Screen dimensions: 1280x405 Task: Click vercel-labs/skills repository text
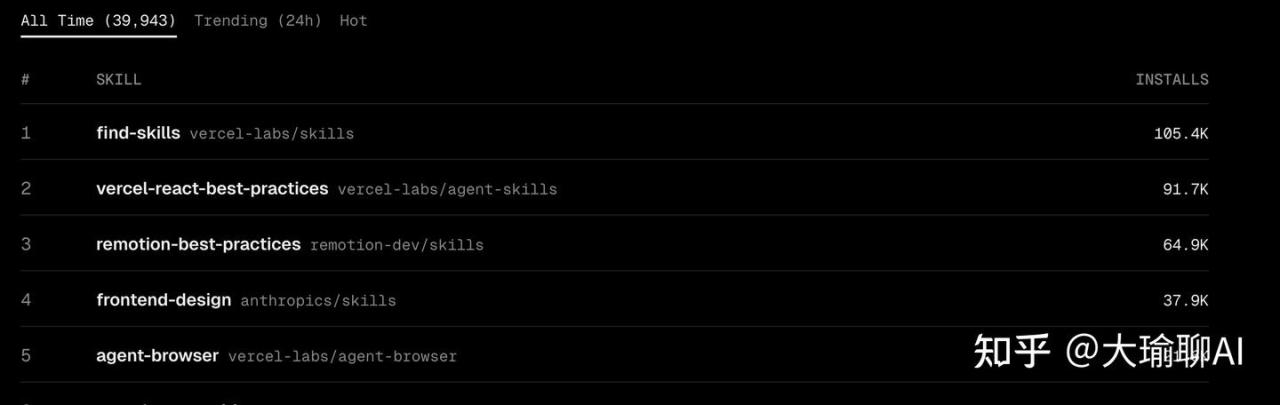click(272, 133)
